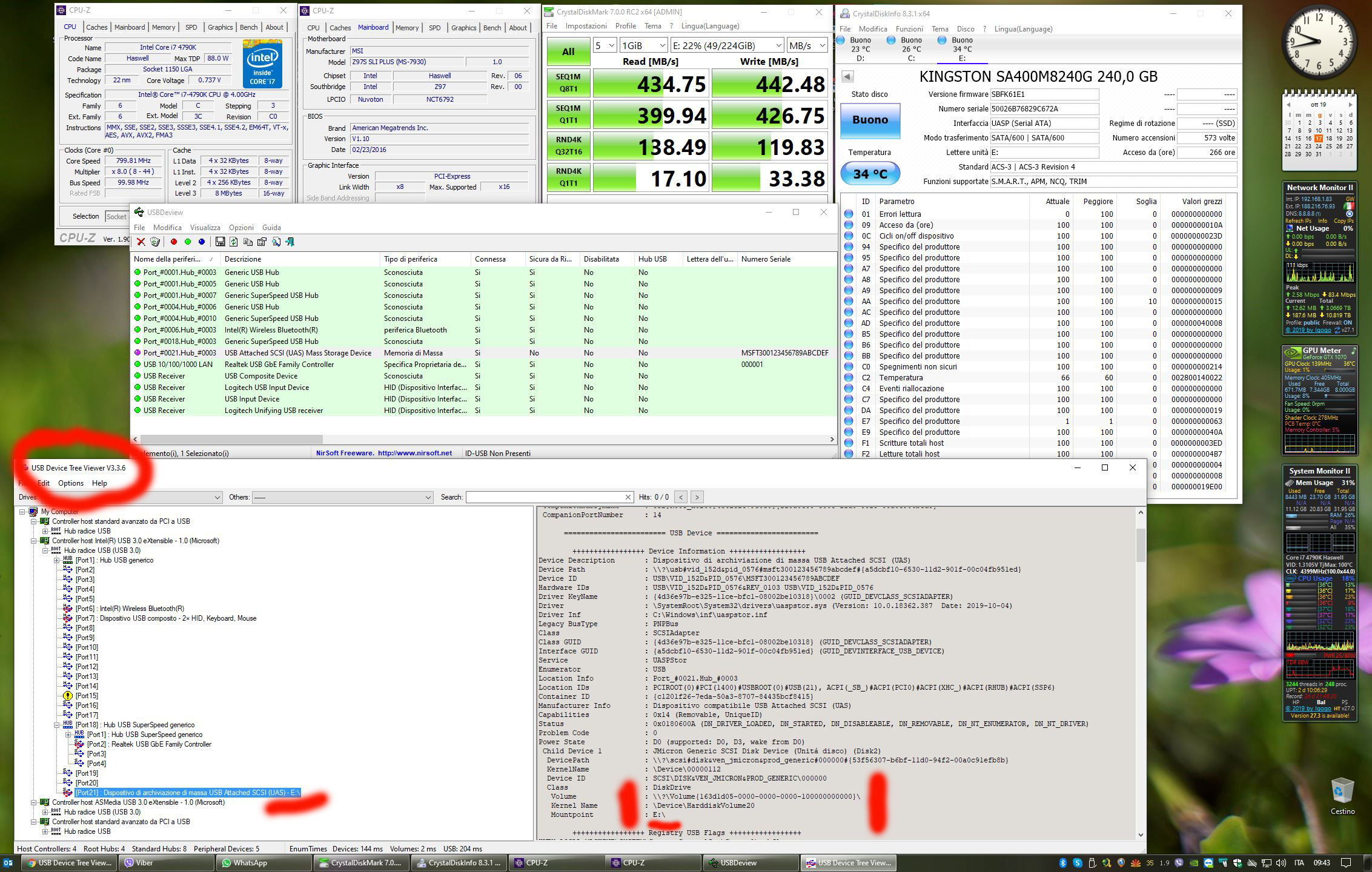Open the test size 1GiB dropdown

click(643, 45)
